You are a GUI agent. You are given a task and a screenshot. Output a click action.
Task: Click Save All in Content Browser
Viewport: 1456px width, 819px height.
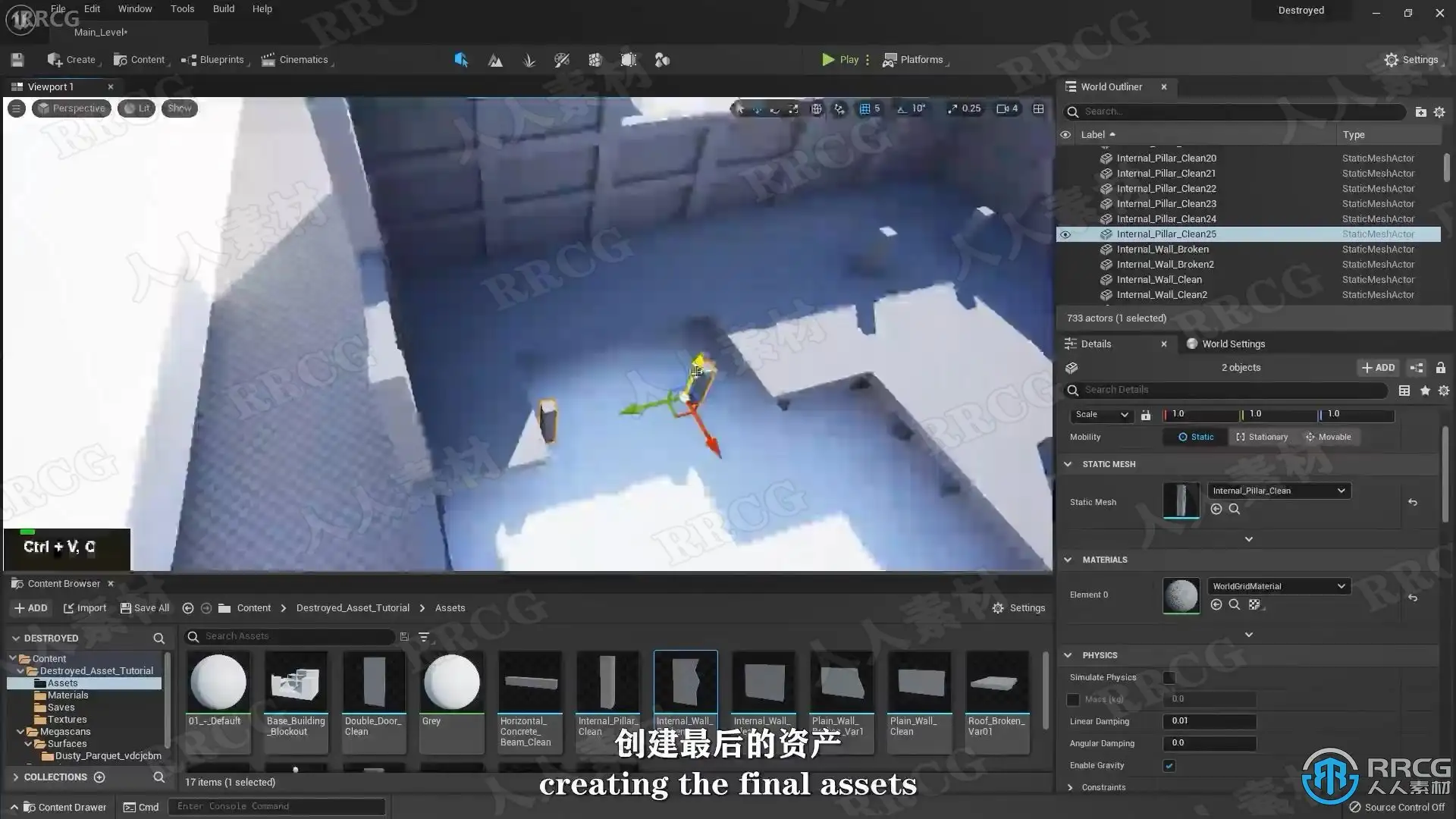[145, 608]
